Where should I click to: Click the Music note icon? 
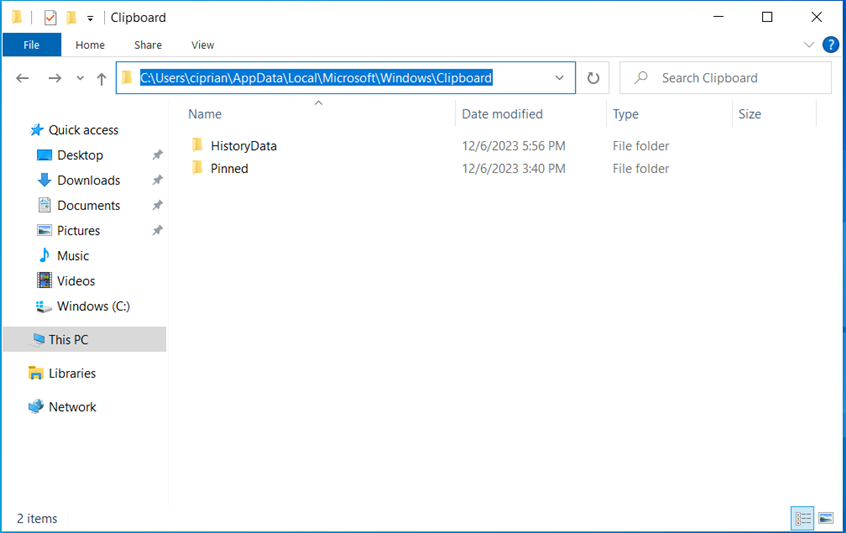(44, 255)
